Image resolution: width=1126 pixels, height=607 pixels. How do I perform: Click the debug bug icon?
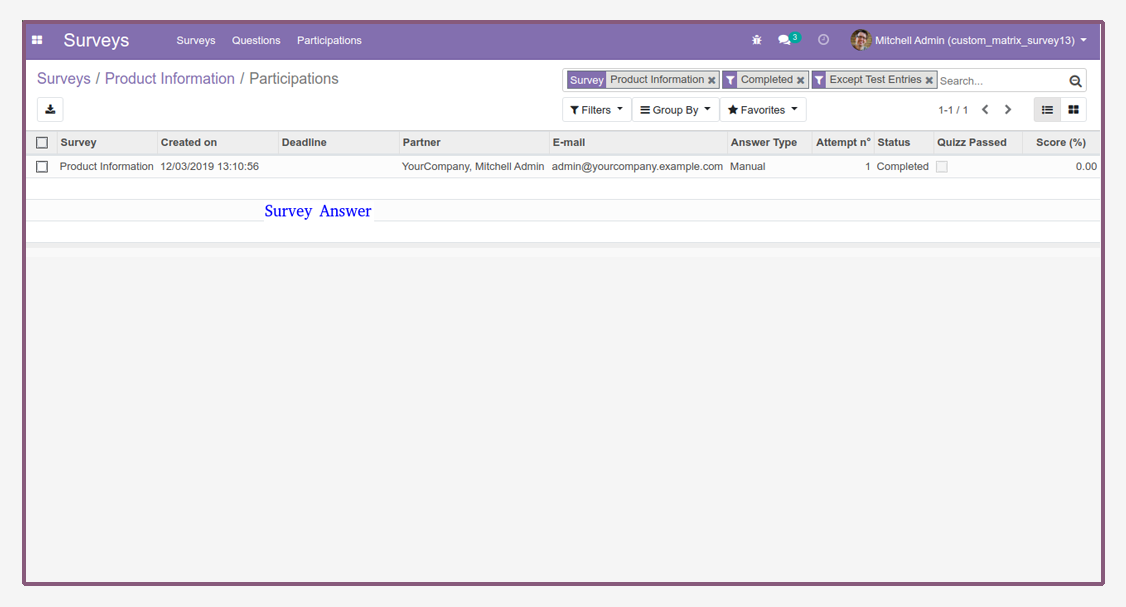[756, 40]
